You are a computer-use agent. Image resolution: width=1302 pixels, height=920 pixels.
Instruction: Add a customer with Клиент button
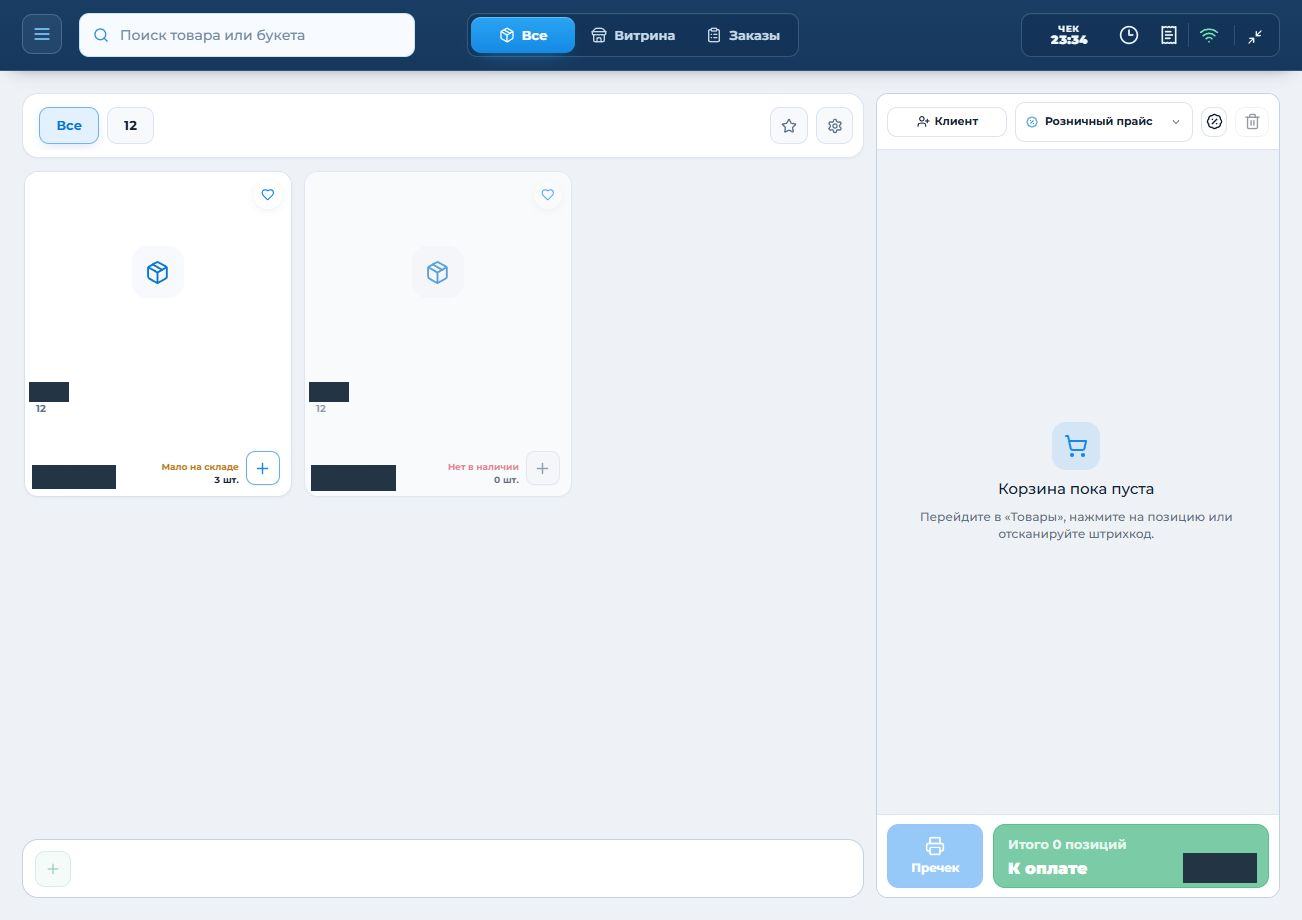click(x=947, y=122)
